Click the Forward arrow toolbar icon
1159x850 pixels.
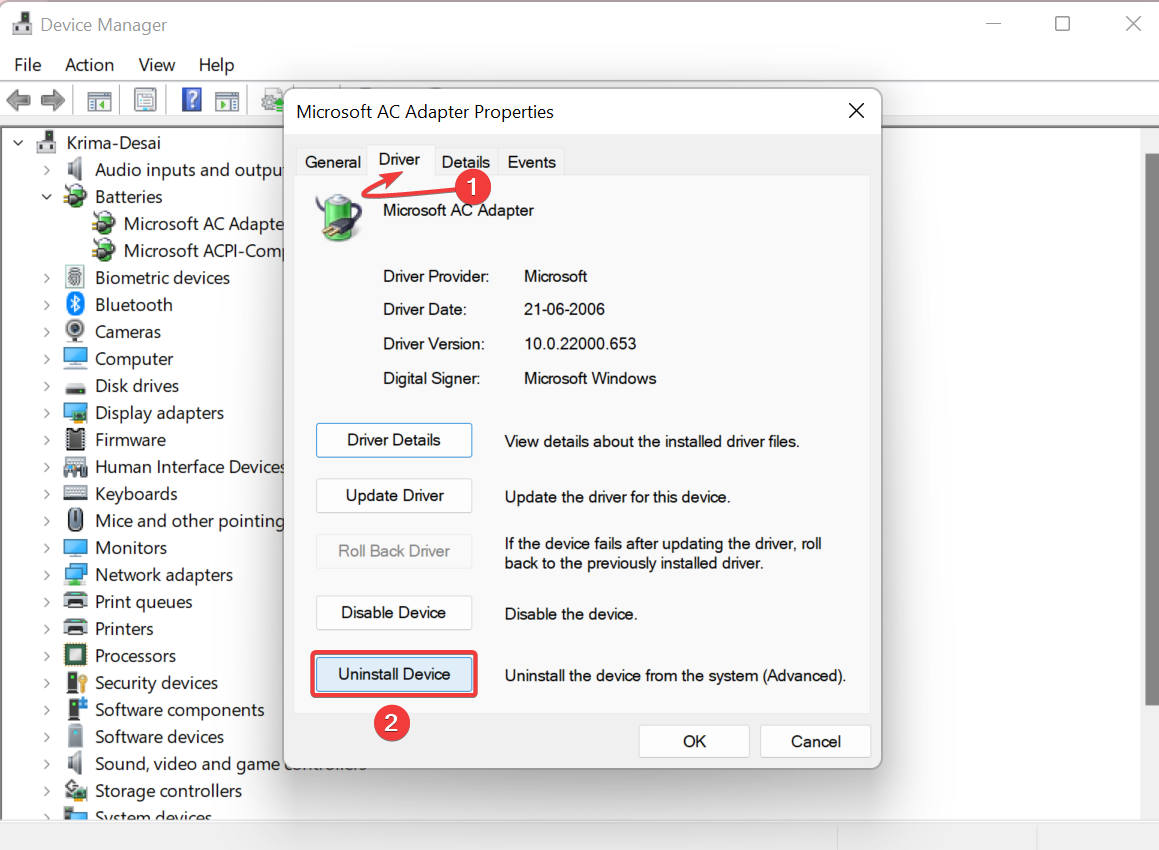point(52,100)
